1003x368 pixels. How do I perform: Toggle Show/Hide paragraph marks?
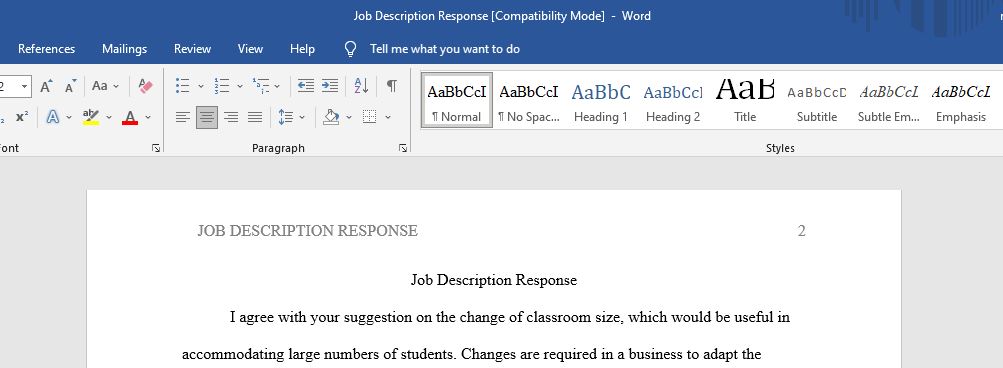(391, 86)
